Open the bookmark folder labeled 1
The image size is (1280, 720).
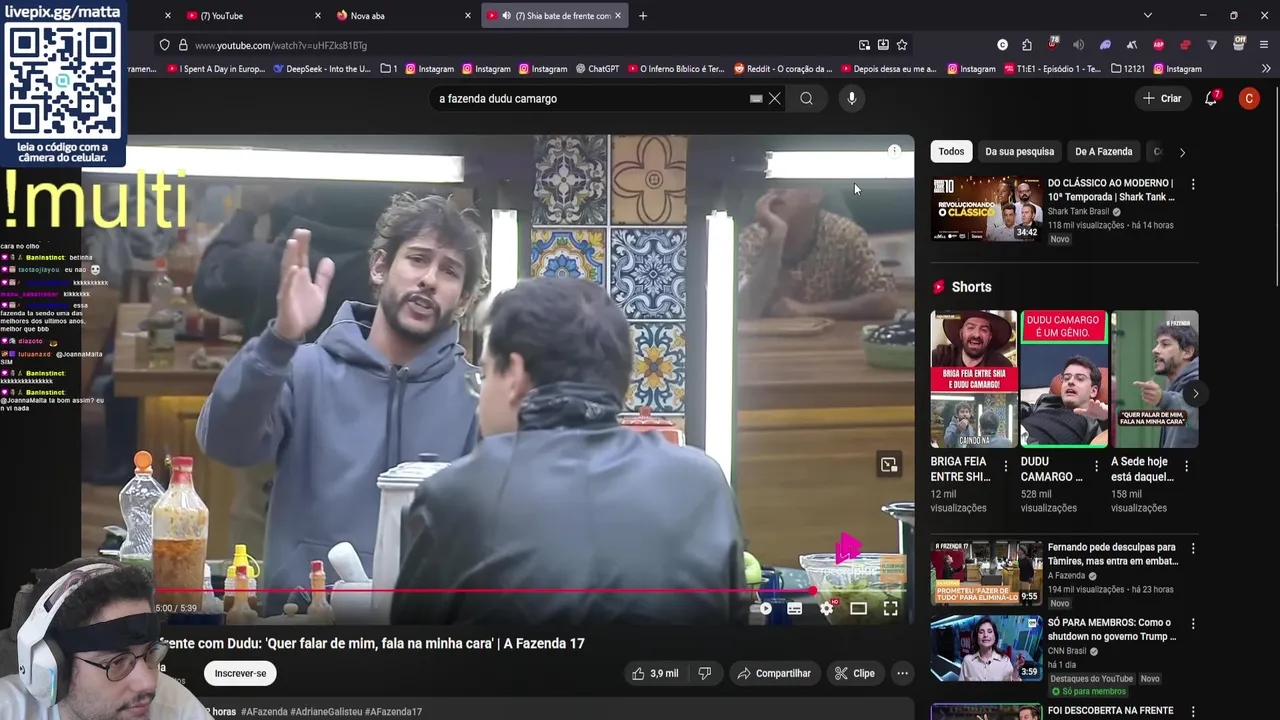click(389, 69)
